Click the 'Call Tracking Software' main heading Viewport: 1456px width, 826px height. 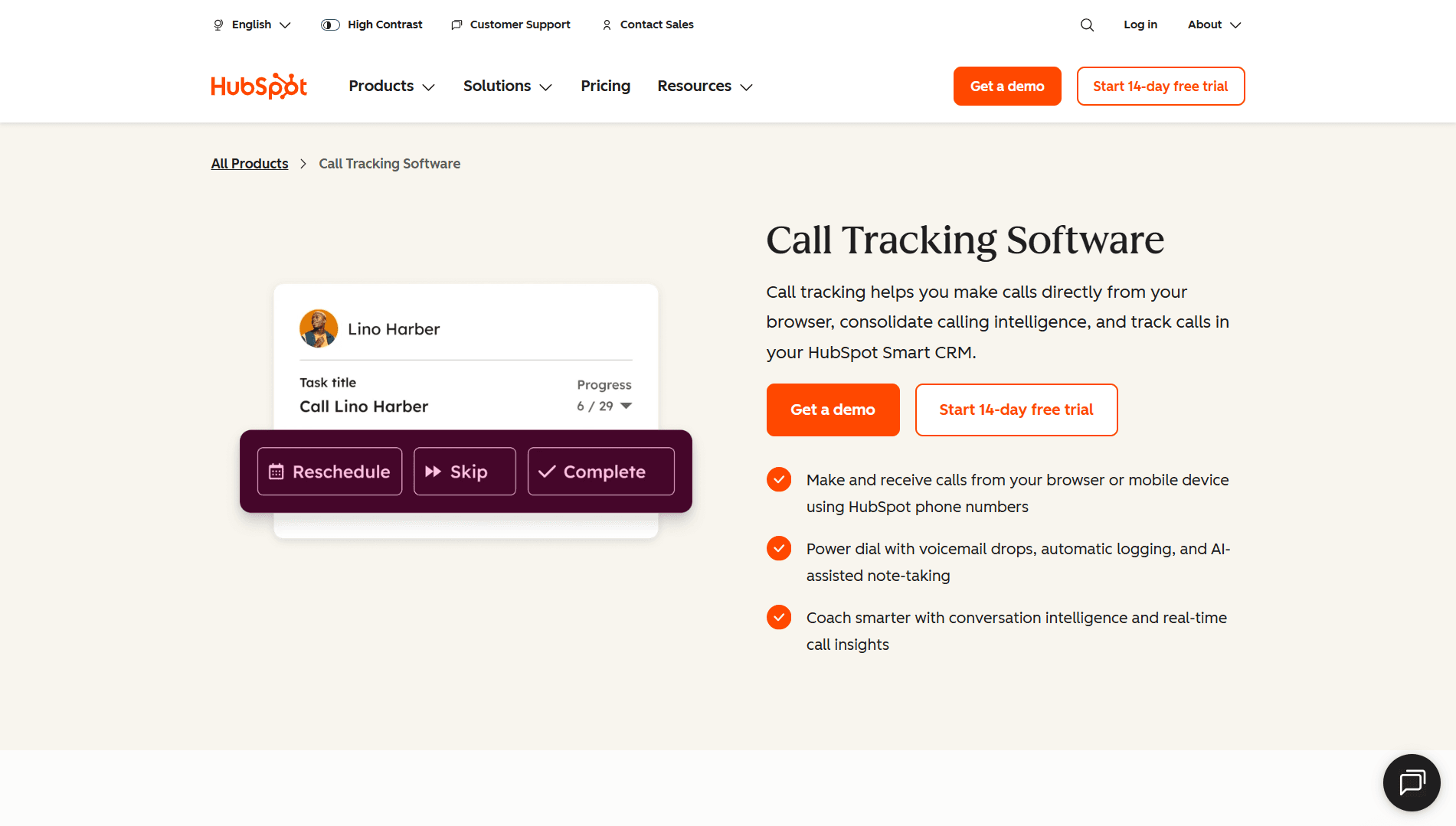[965, 240]
